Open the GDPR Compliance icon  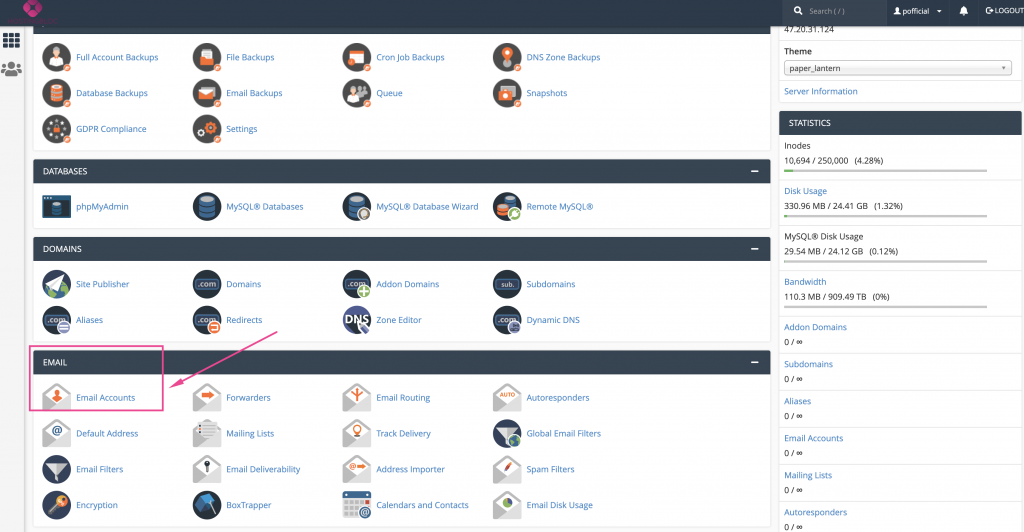click(x=57, y=129)
